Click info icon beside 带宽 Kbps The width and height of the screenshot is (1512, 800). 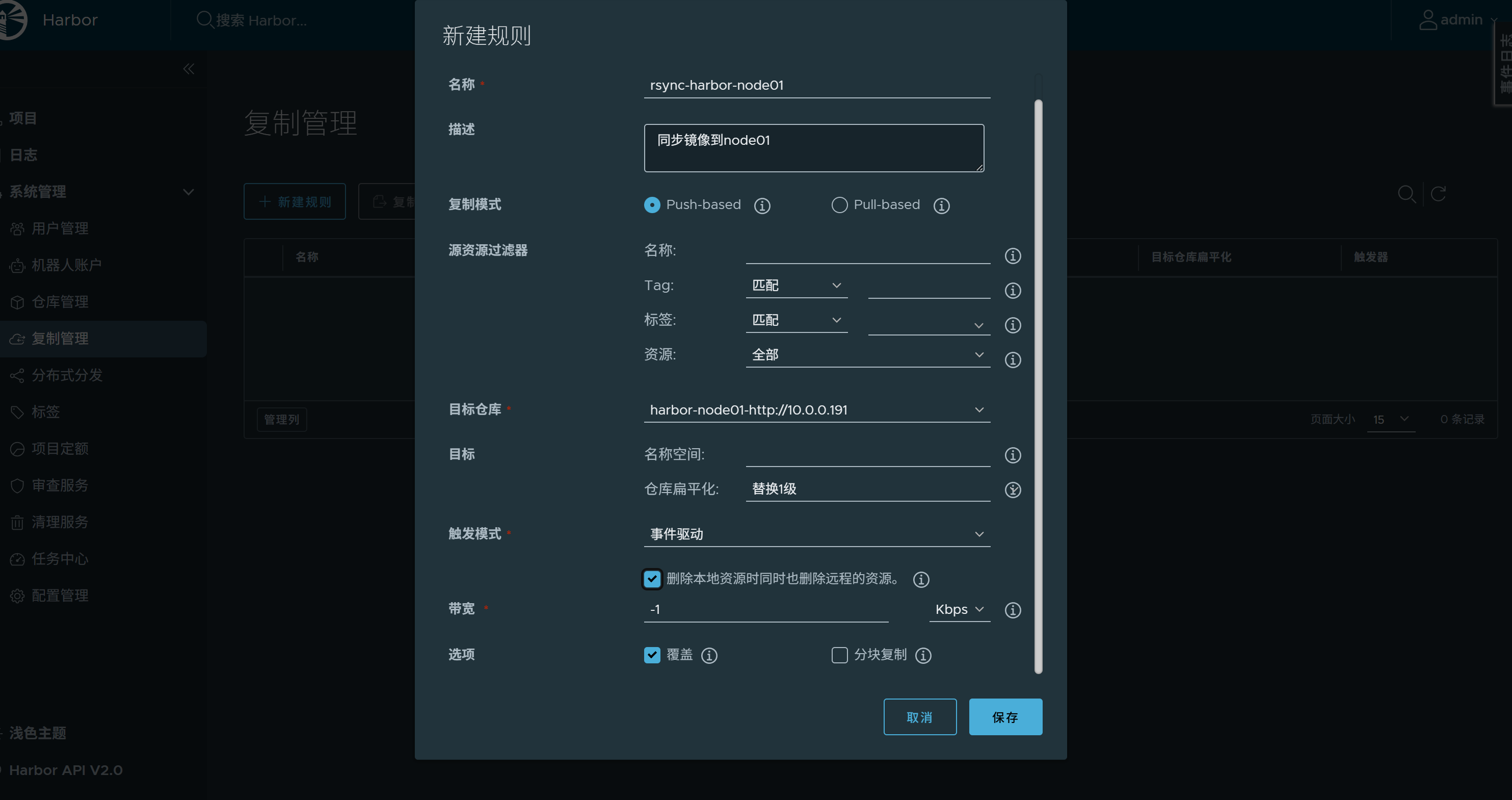[x=1013, y=610]
